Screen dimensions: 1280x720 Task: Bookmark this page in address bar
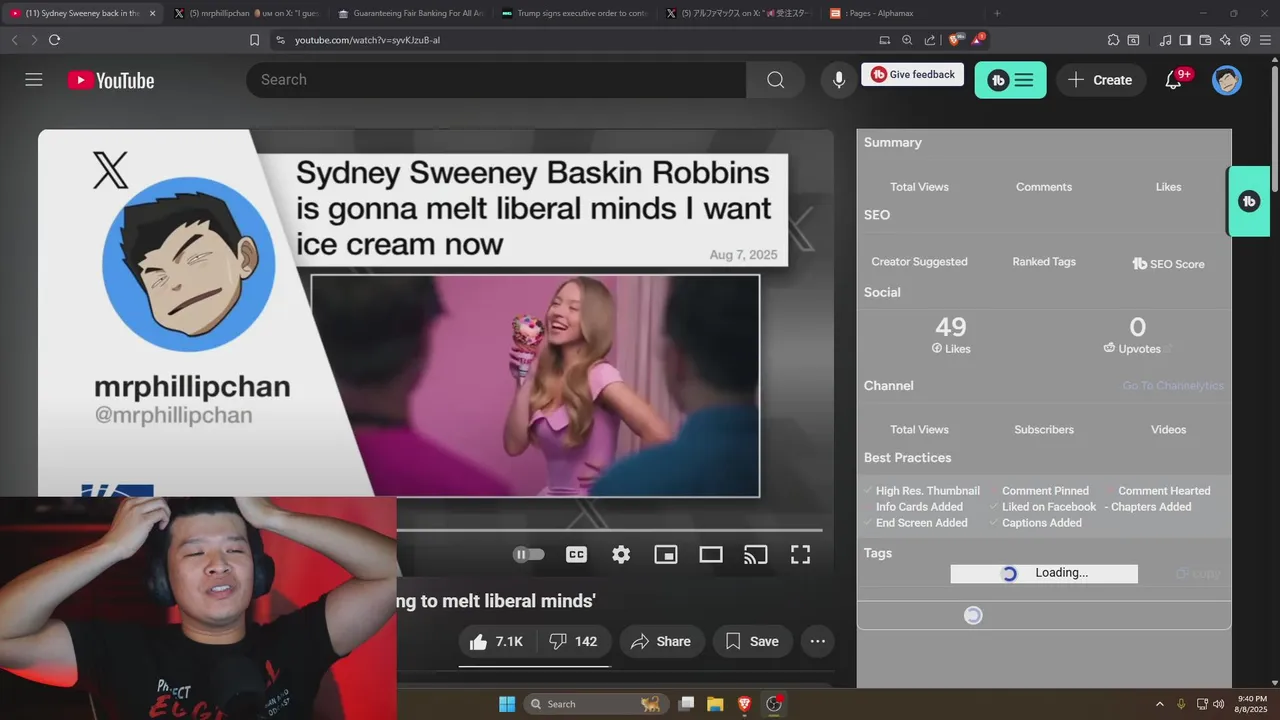pos(254,40)
